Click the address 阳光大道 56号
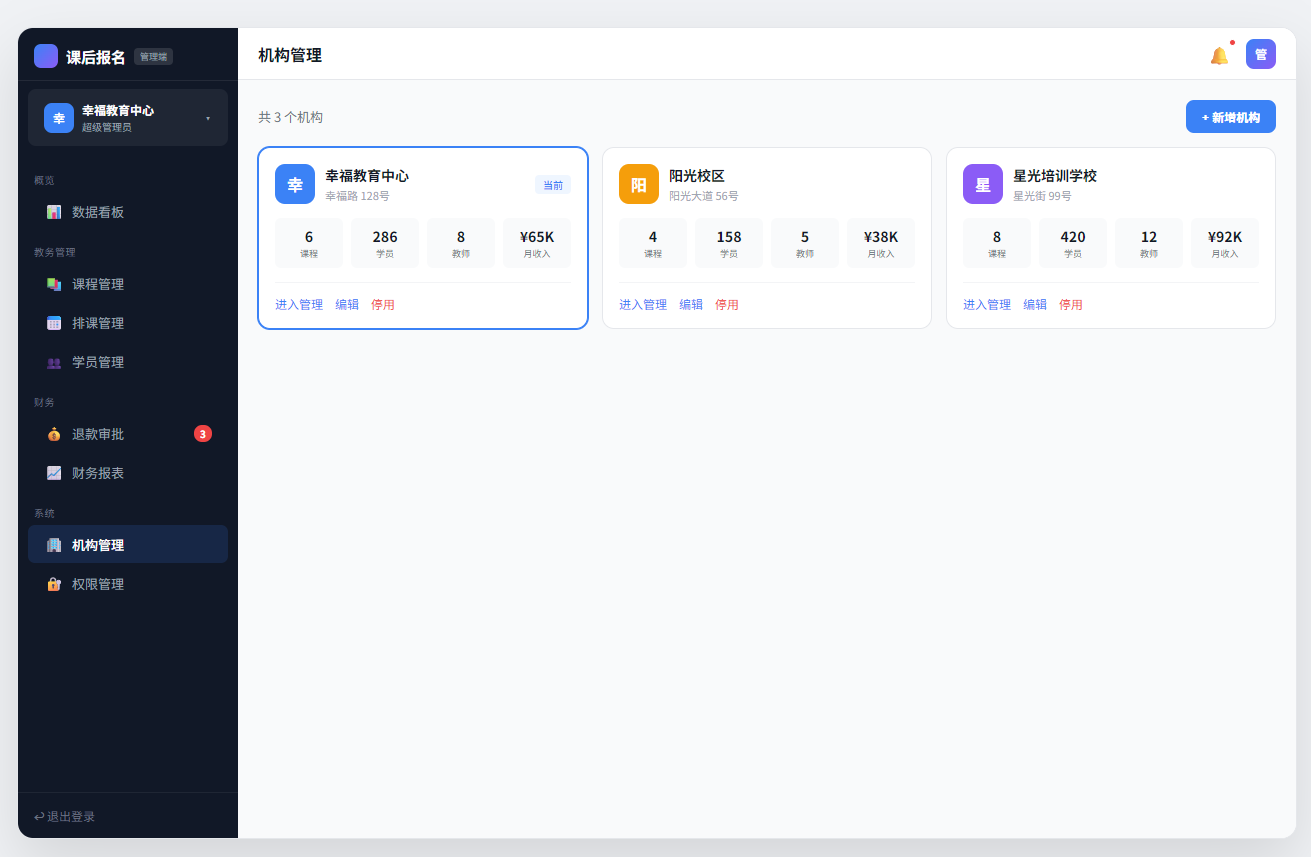The height and width of the screenshot is (857, 1311). pyautogui.click(x=704, y=196)
